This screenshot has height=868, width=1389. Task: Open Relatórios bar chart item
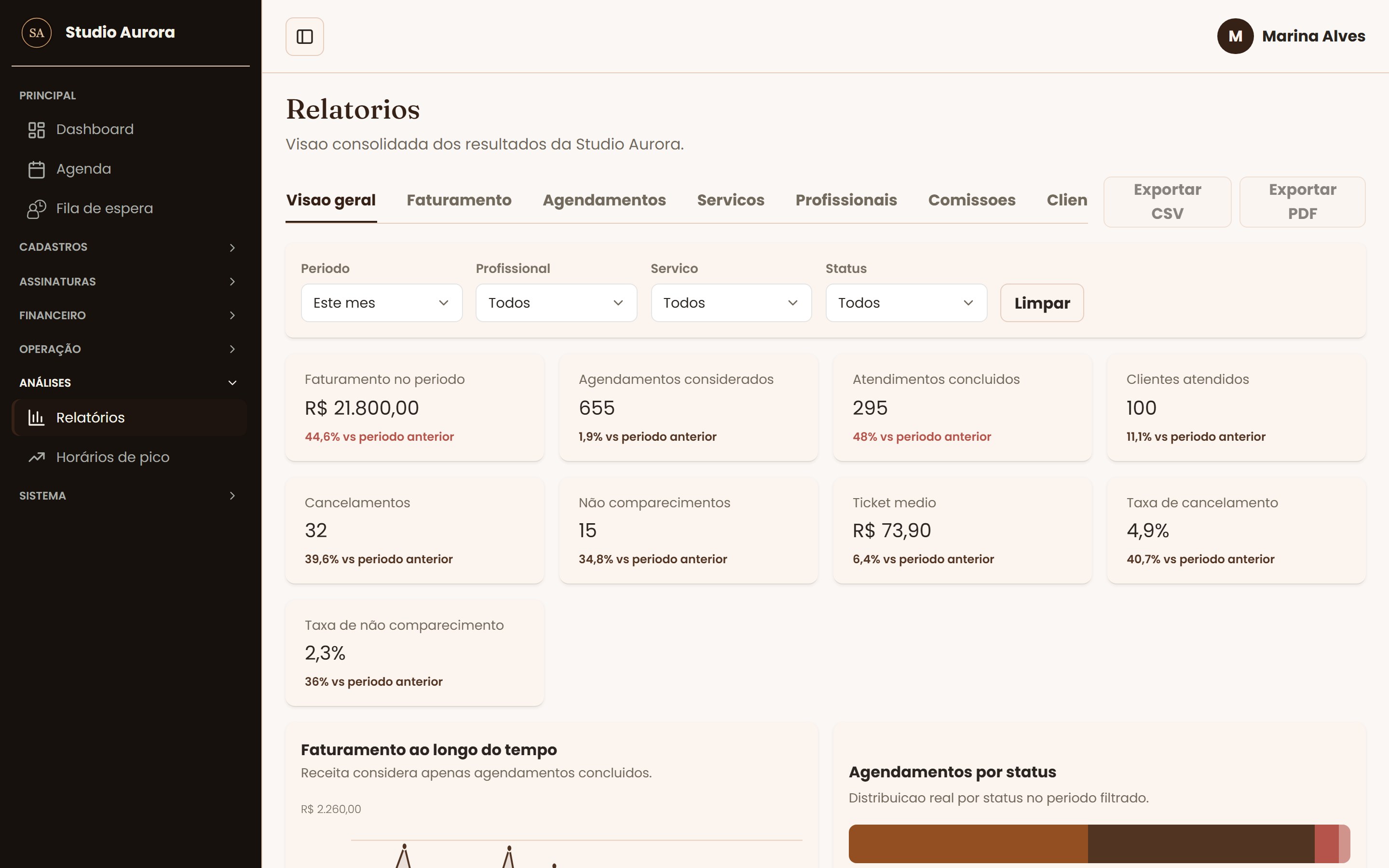(x=129, y=417)
